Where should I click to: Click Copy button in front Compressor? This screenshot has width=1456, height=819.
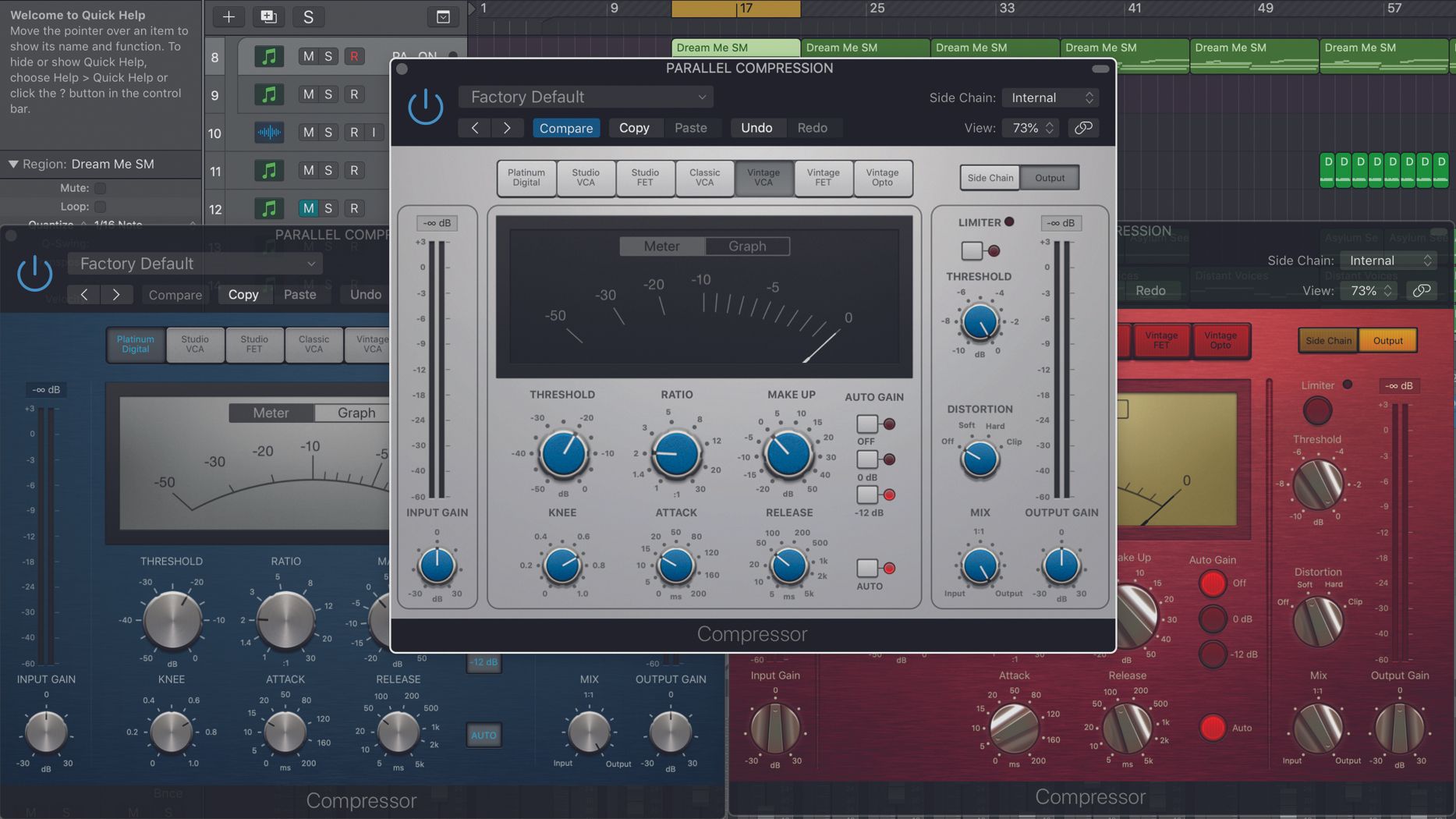point(634,128)
